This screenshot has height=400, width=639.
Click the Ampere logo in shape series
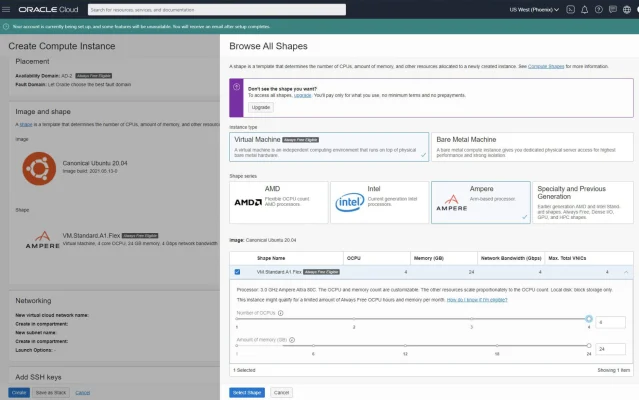click(452, 202)
